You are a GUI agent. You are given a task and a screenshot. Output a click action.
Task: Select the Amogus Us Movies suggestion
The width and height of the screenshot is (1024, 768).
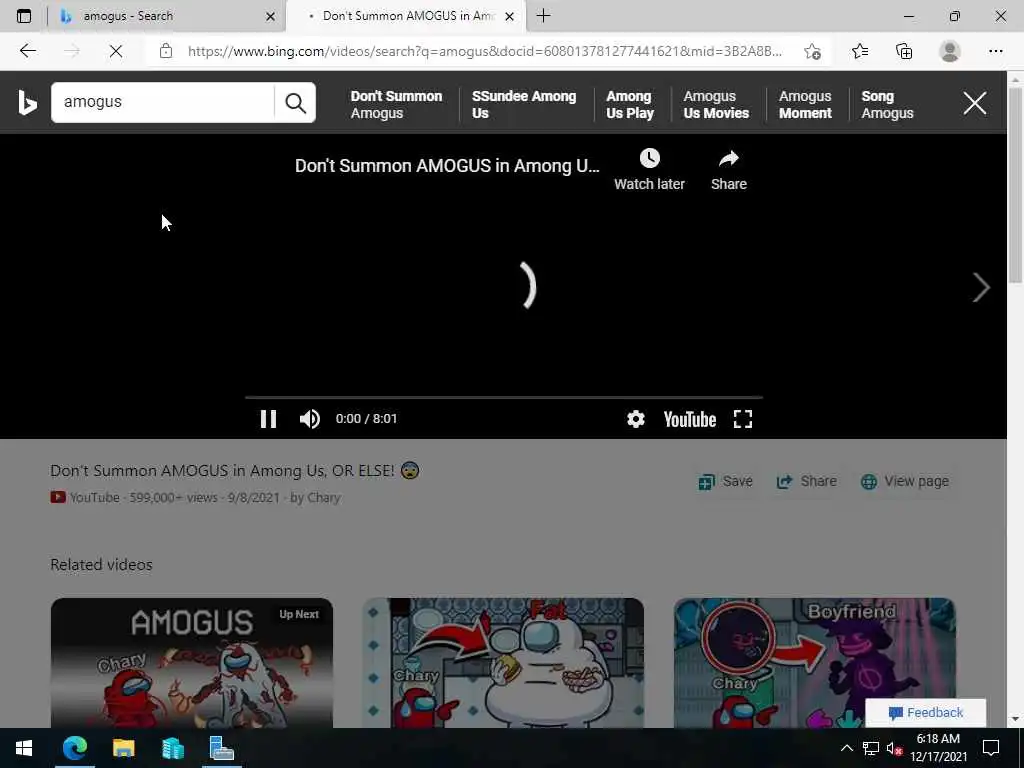coord(716,104)
